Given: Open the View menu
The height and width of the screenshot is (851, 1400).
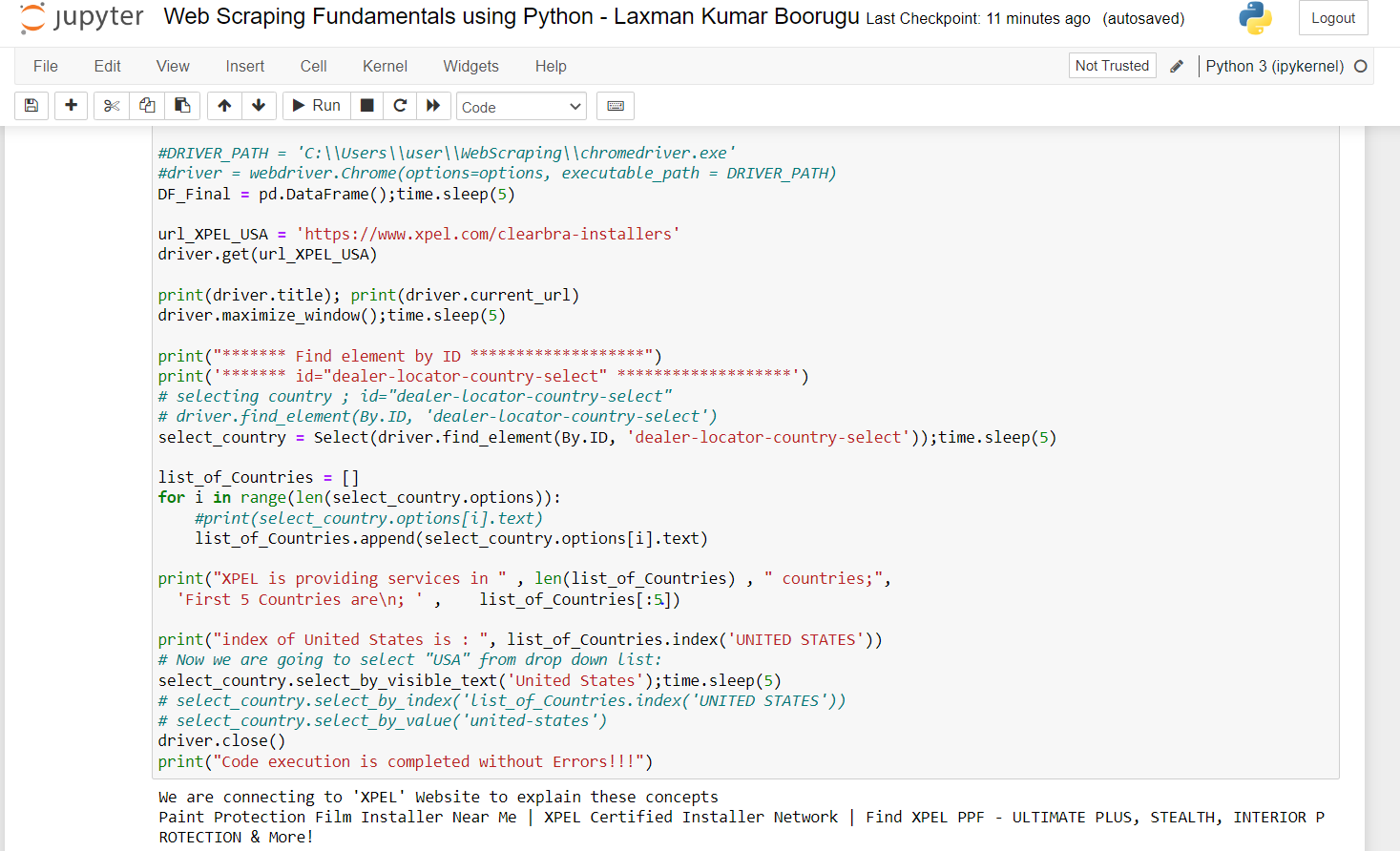Looking at the screenshot, I should 173,66.
